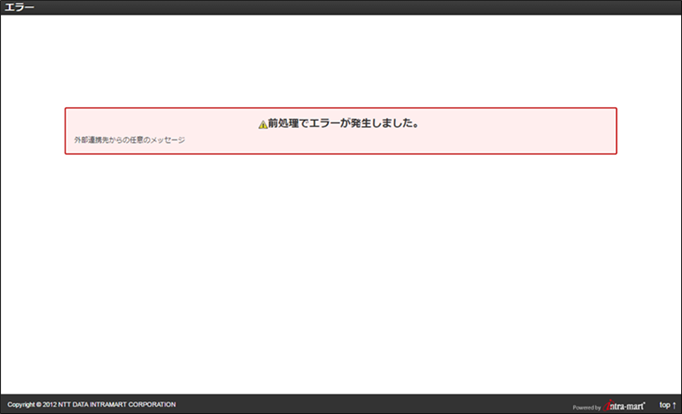Image resolution: width=682 pixels, height=414 pixels.
Task: Click the 'top ↑' link in footer
Action: (x=668, y=405)
